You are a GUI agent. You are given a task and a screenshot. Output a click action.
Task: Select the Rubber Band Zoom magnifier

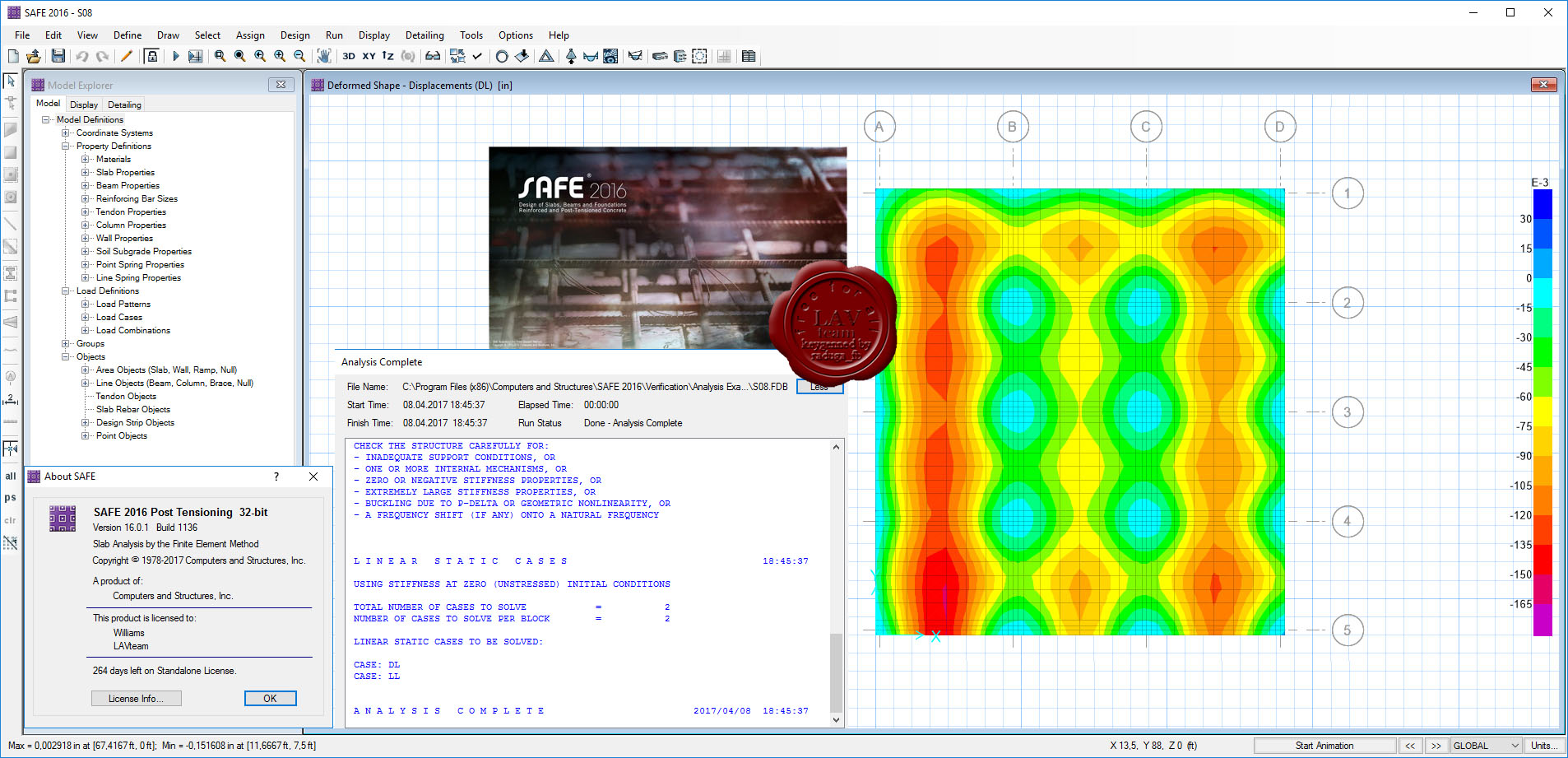click(220, 56)
